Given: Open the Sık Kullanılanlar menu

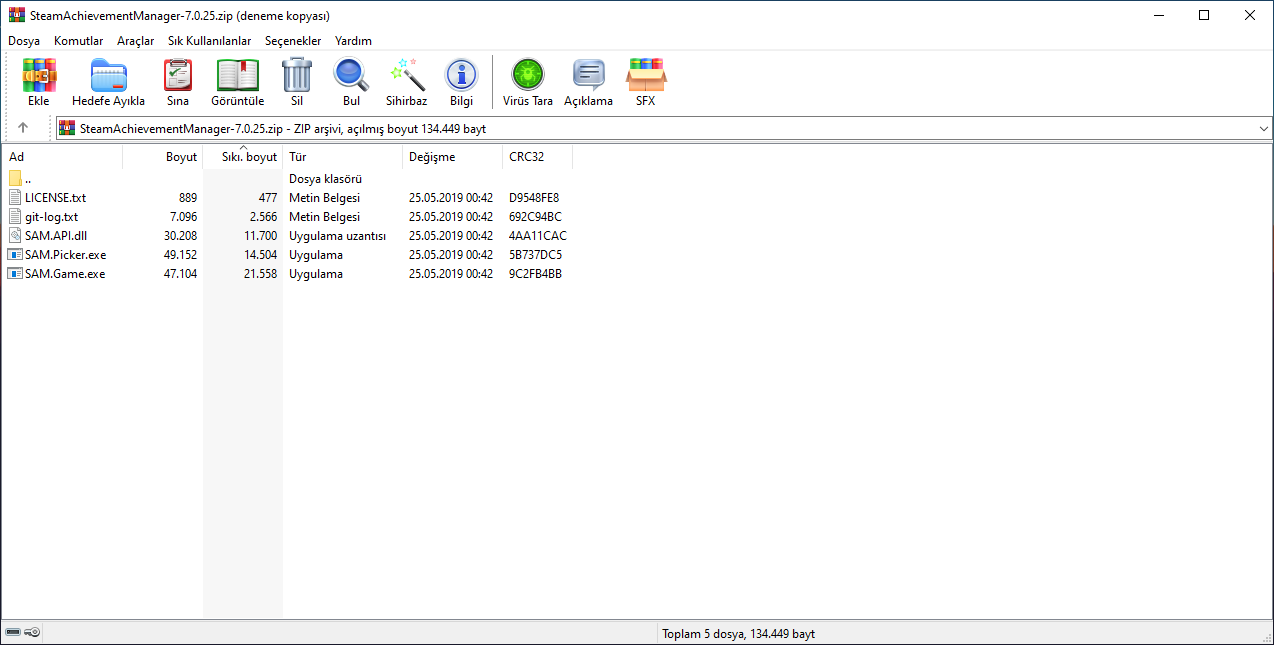Looking at the screenshot, I should [210, 41].
